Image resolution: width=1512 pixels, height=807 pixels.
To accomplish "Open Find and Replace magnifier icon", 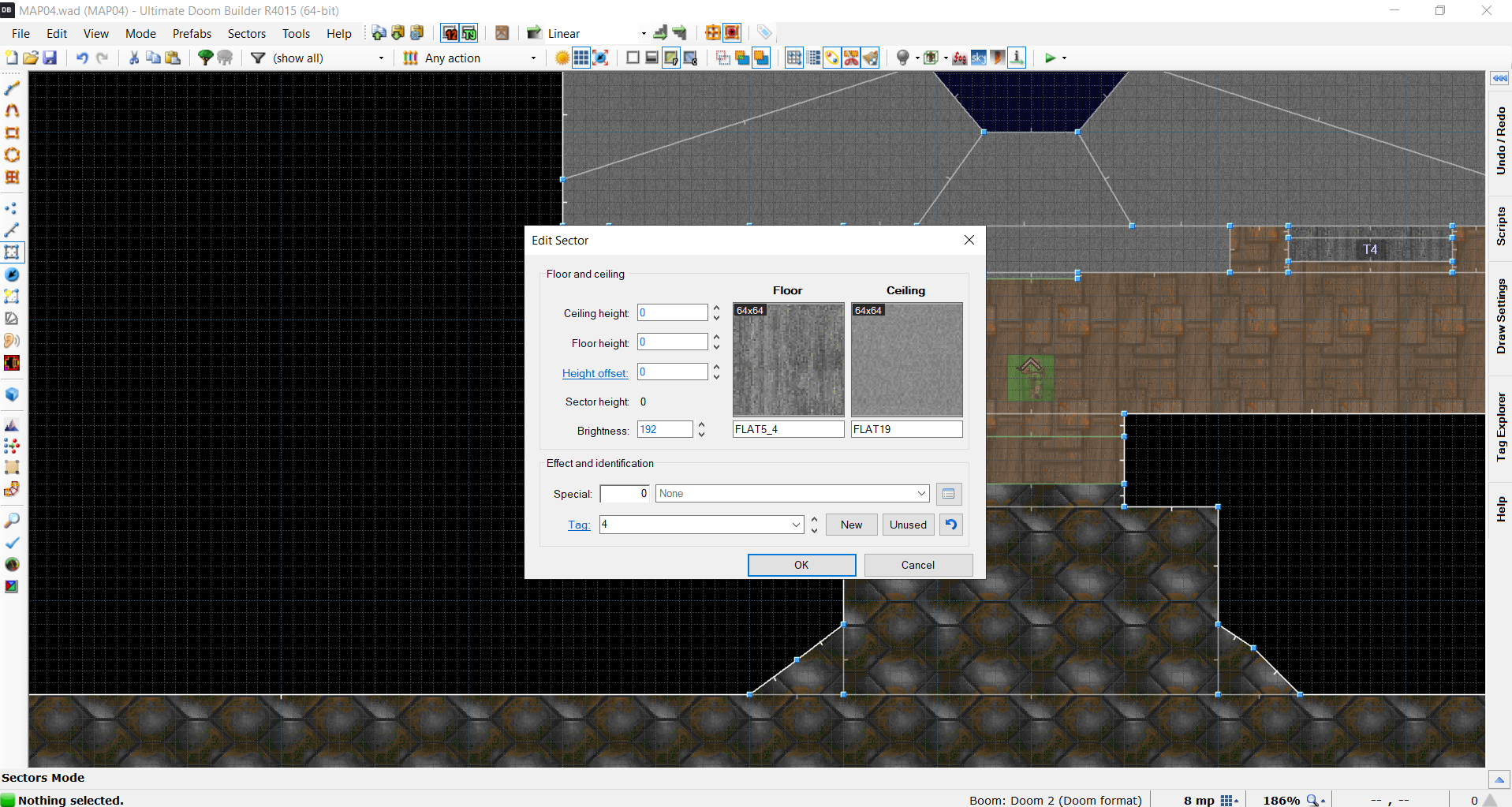I will [12, 521].
